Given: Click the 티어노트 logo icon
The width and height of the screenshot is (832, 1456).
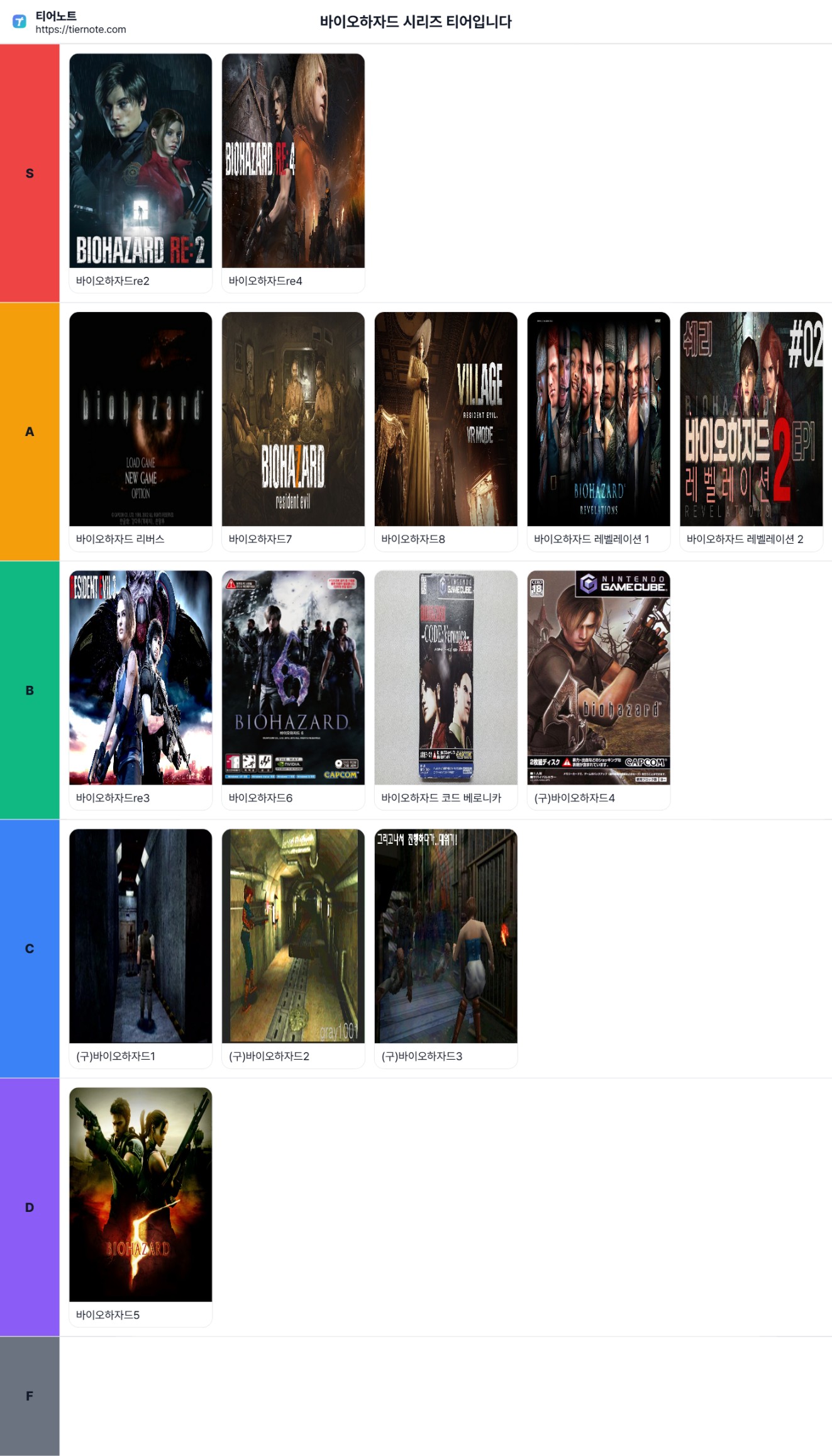Looking at the screenshot, I should (x=19, y=21).
